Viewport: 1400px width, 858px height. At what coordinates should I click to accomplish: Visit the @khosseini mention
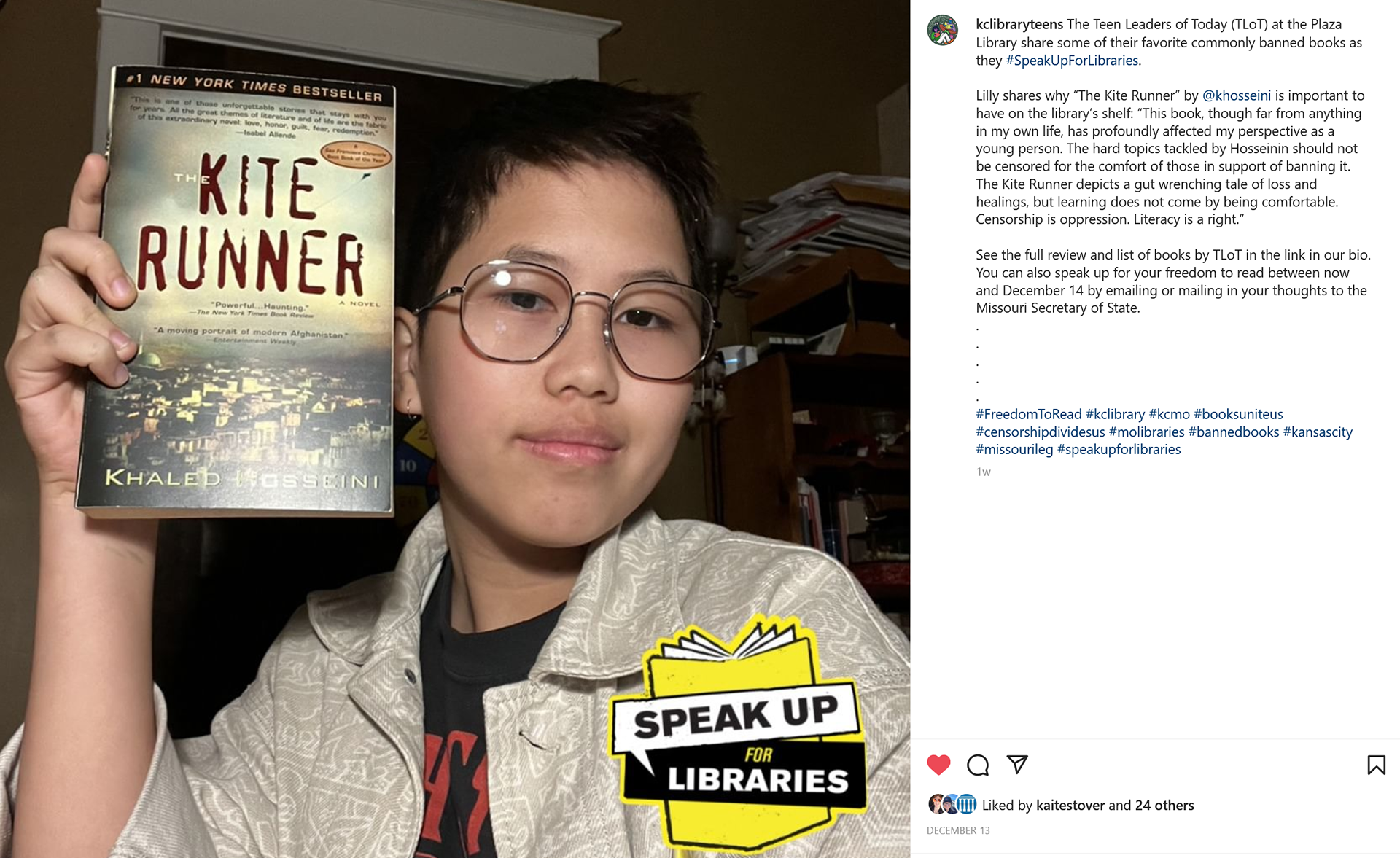pos(1236,95)
